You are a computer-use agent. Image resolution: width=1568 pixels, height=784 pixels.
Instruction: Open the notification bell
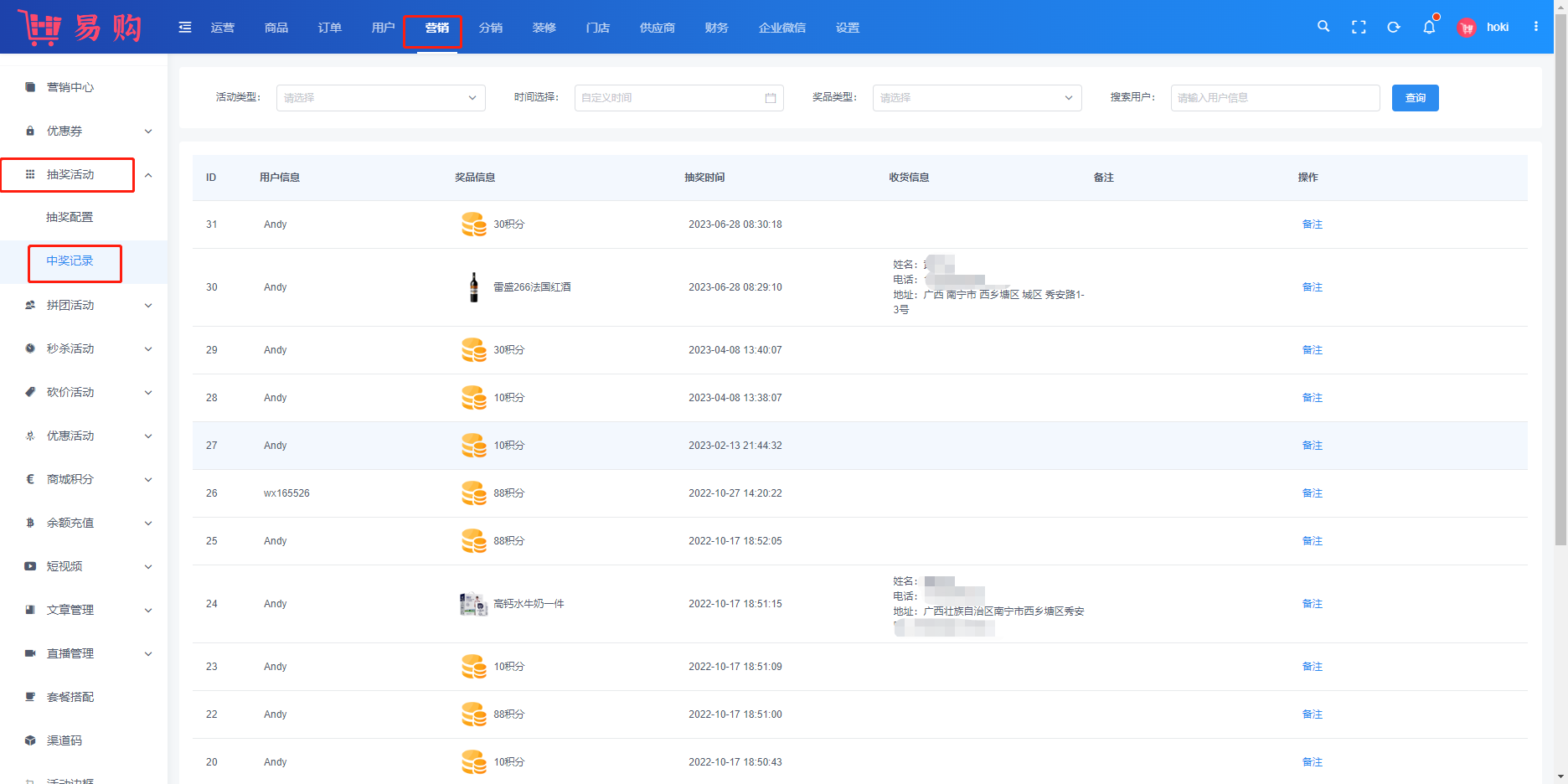point(1429,27)
